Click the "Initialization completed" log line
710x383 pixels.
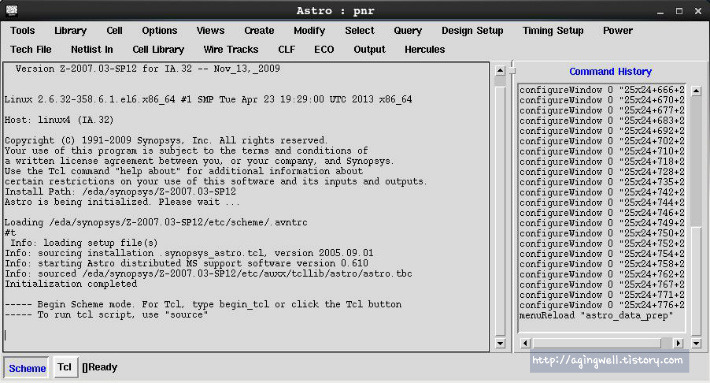click(x=71, y=284)
